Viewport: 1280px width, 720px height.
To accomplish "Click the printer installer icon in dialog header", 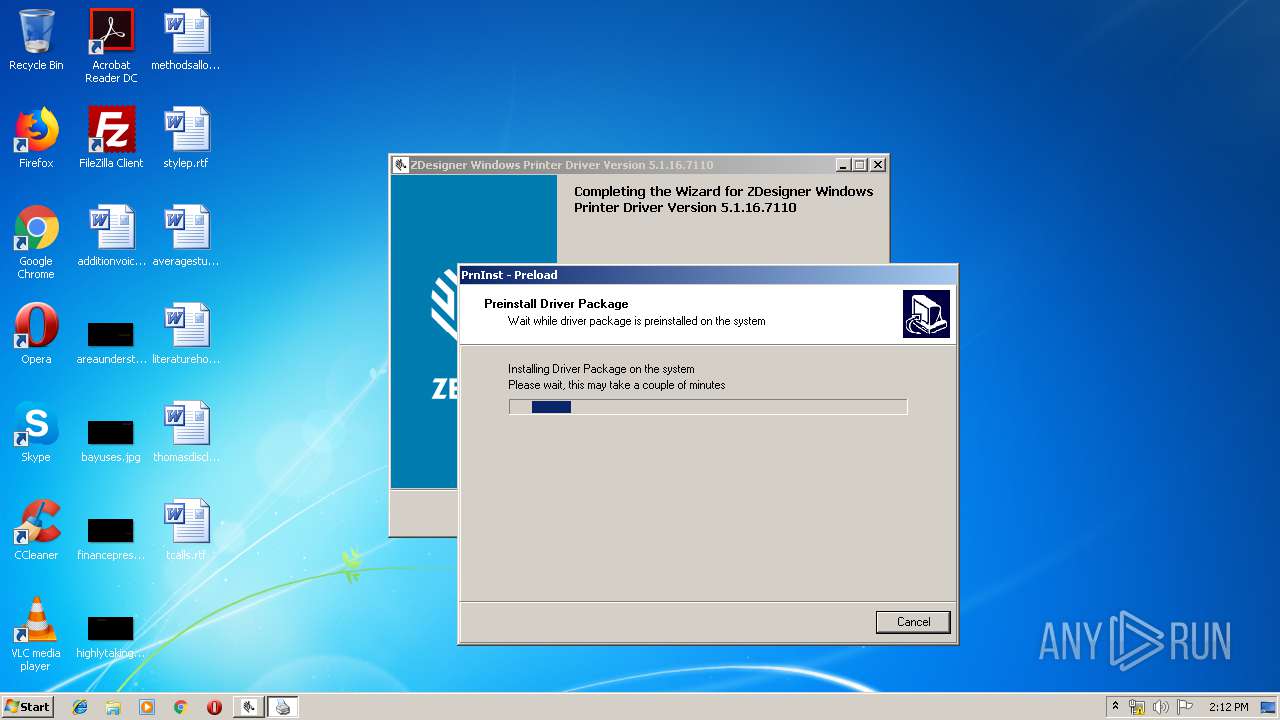I will 926,314.
